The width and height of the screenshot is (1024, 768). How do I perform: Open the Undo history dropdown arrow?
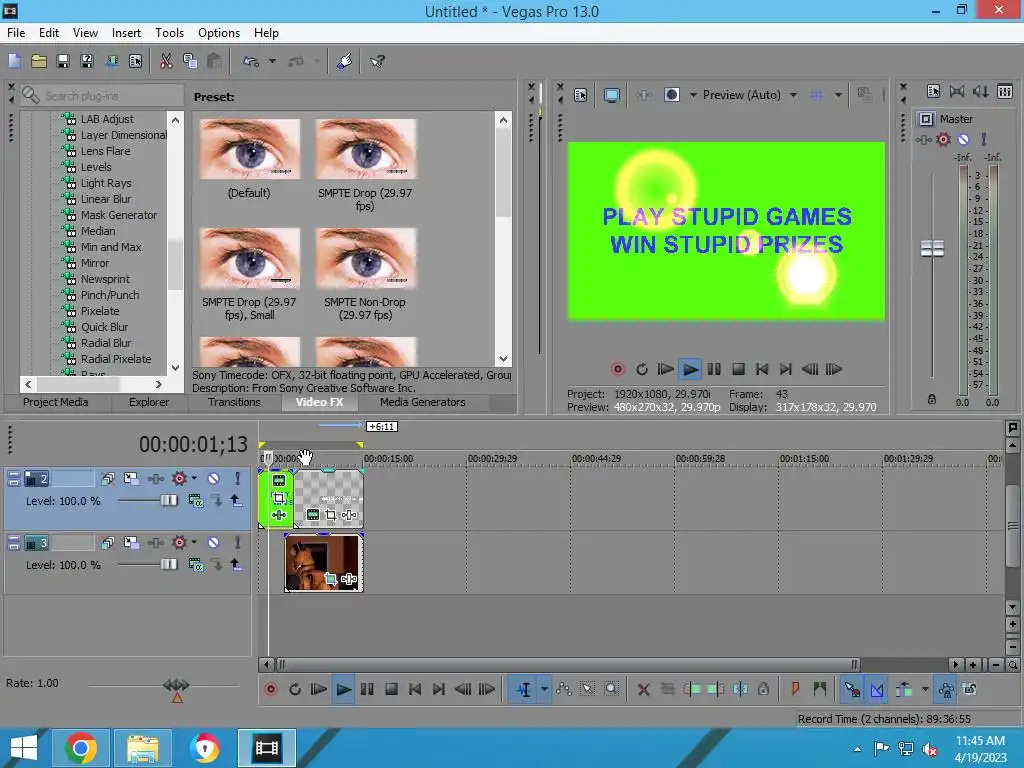pyautogui.click(x=272, y=61)
